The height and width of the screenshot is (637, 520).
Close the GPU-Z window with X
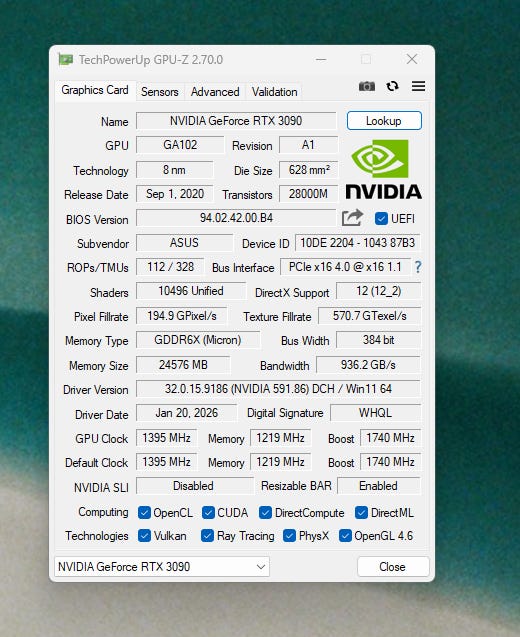click(412, 59)
